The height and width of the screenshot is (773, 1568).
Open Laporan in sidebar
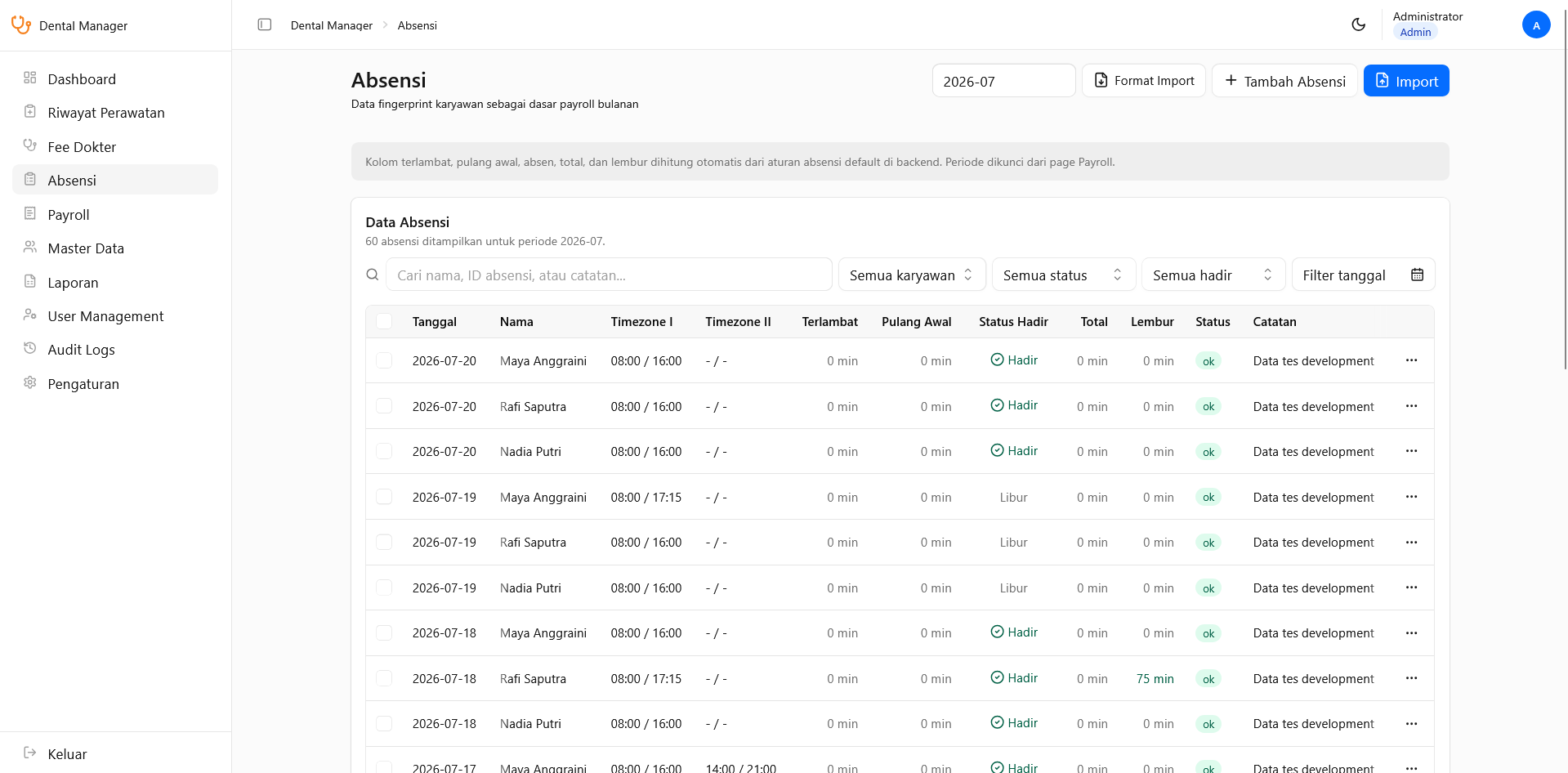coord(115,282)
